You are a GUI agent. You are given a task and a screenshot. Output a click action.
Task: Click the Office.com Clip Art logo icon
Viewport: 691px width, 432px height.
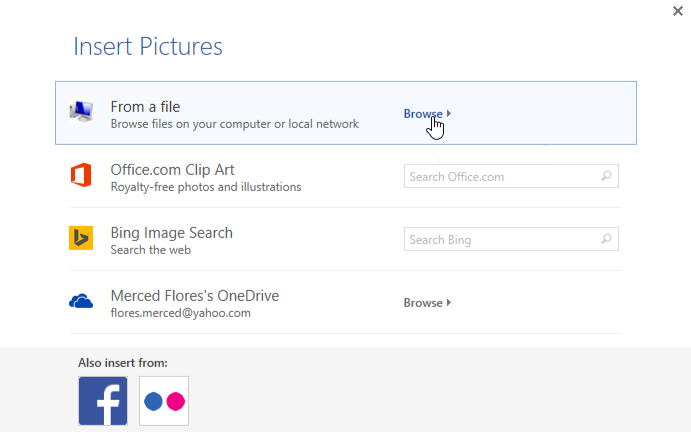(81, 176)
